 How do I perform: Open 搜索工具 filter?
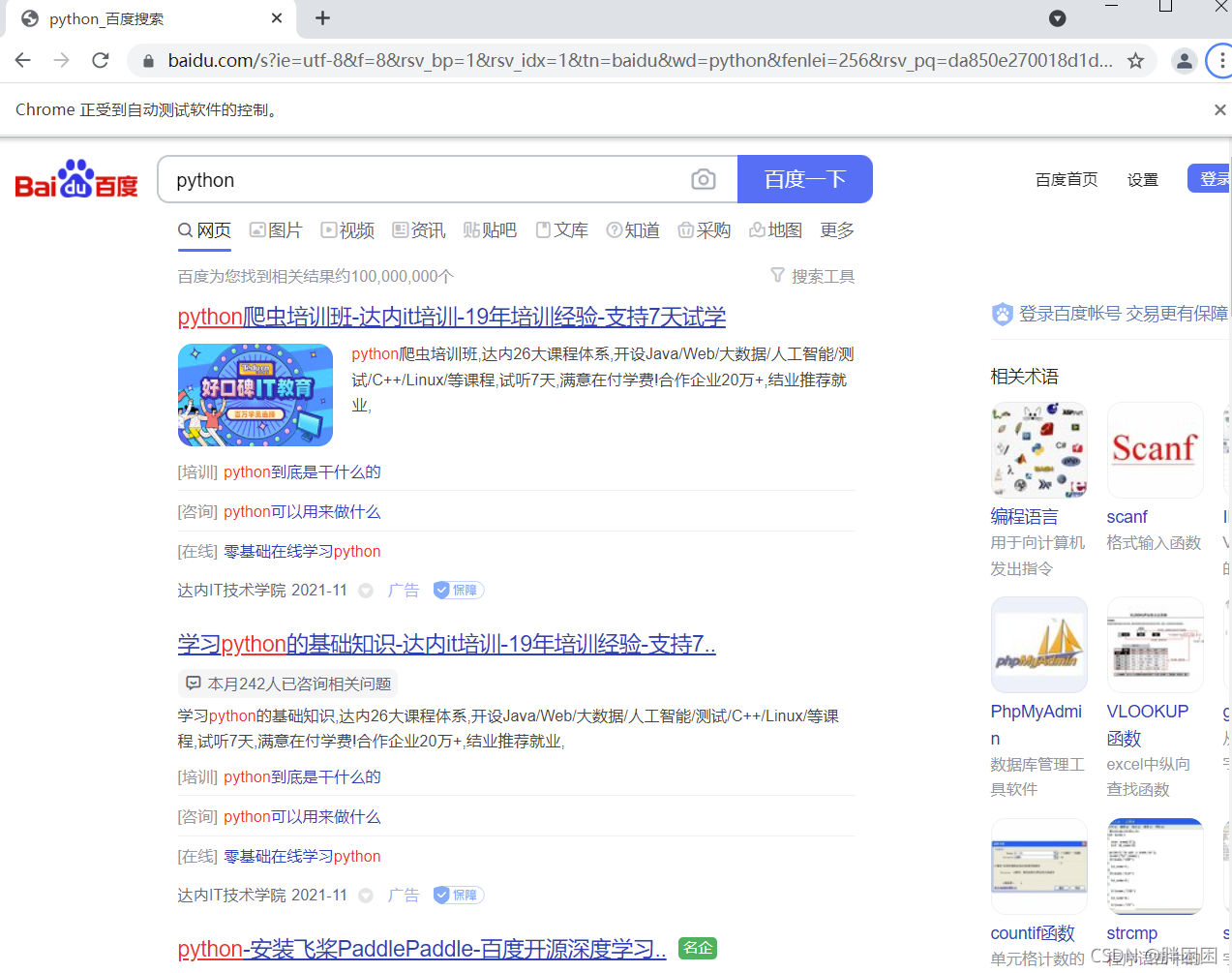click(x=813, y=276)
